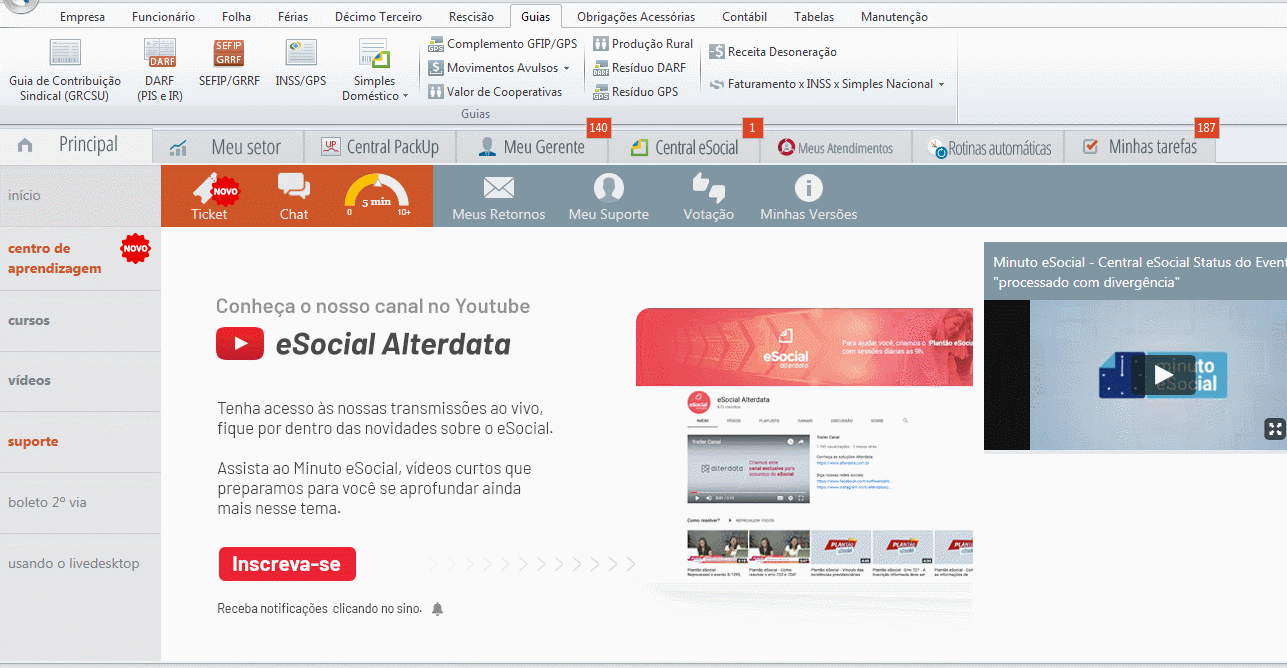The width and height of the screenshot is (1287, 668).
Task: Open the Meus Atendimentos tab
Action: [x=835, y=147]
